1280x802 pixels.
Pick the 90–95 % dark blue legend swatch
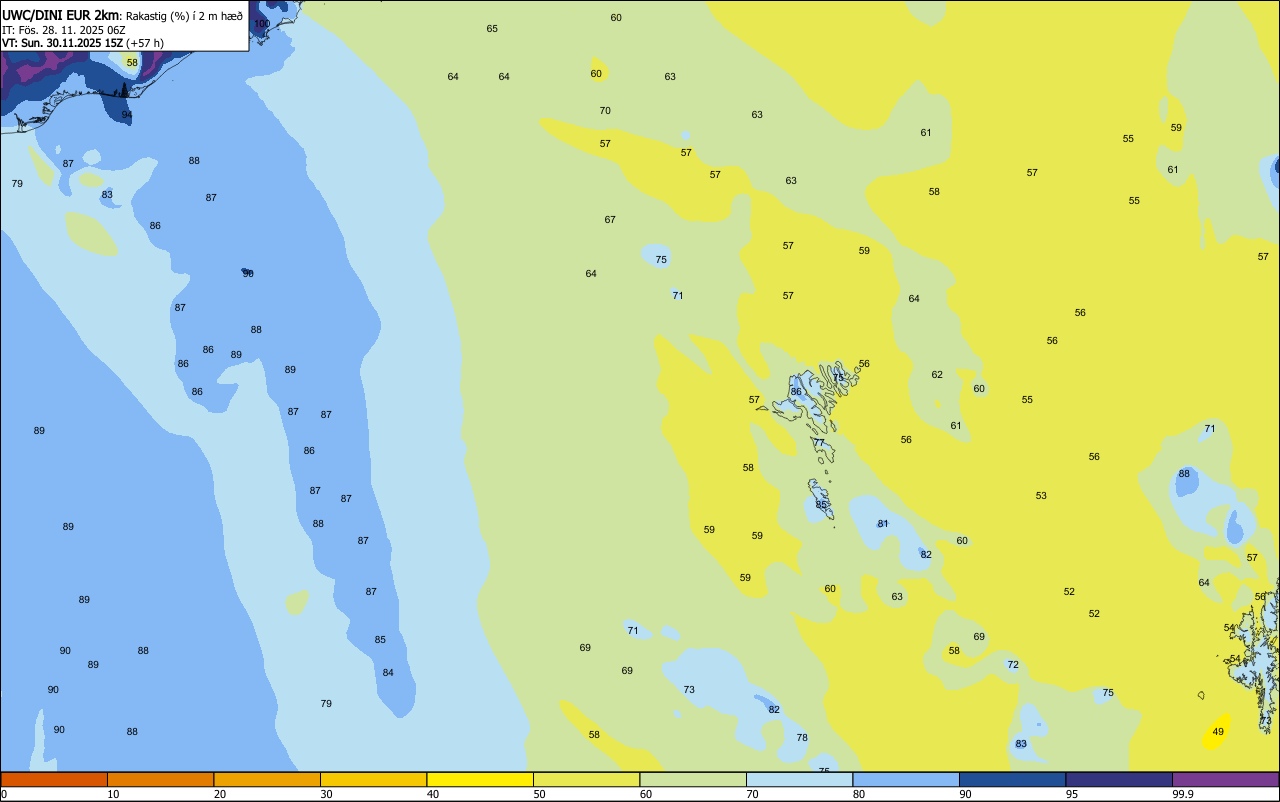(x=1012, y=779)
